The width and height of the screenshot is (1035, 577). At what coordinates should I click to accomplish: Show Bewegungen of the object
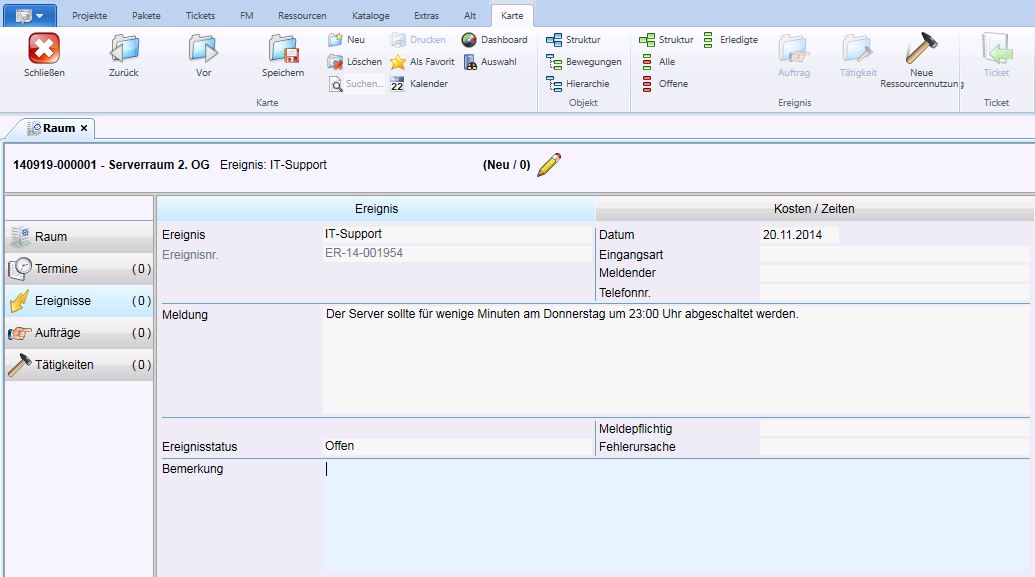pyautogui.click(x=584, y=61)
